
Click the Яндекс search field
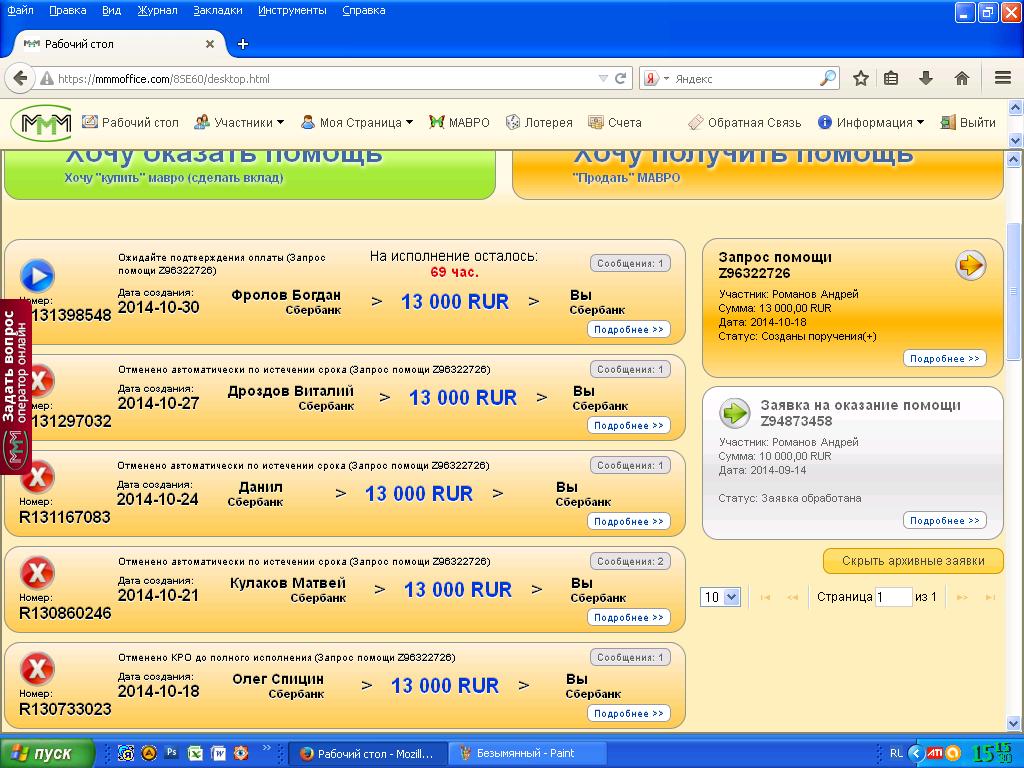click(744, 78)
